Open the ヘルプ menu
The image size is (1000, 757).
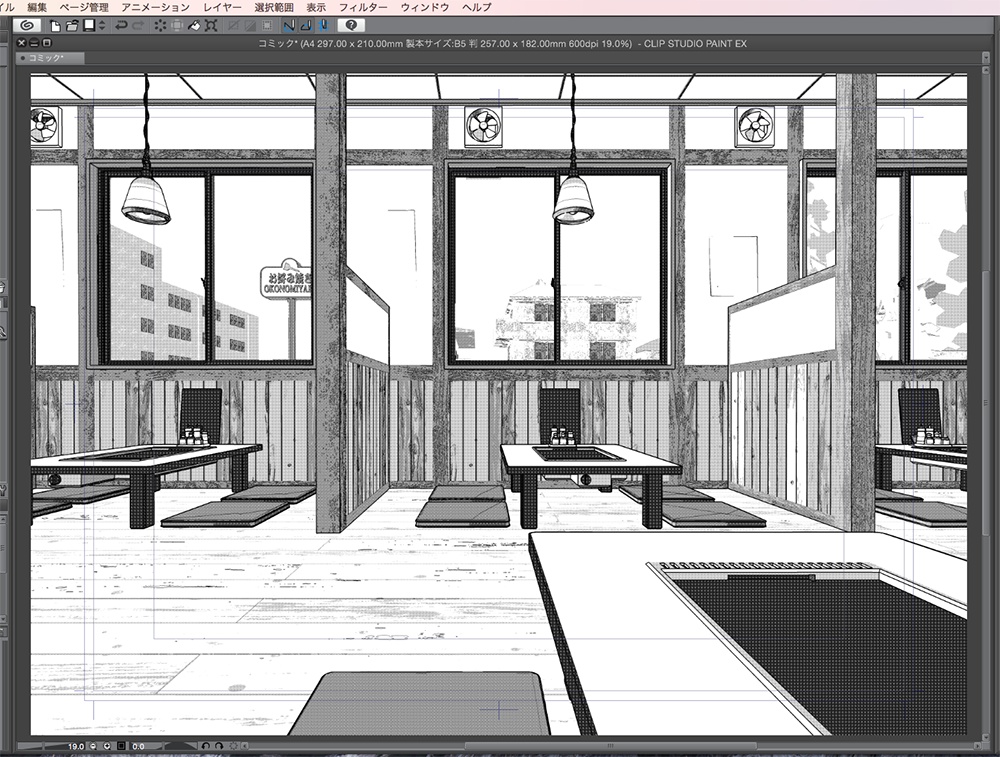point(476,7)
